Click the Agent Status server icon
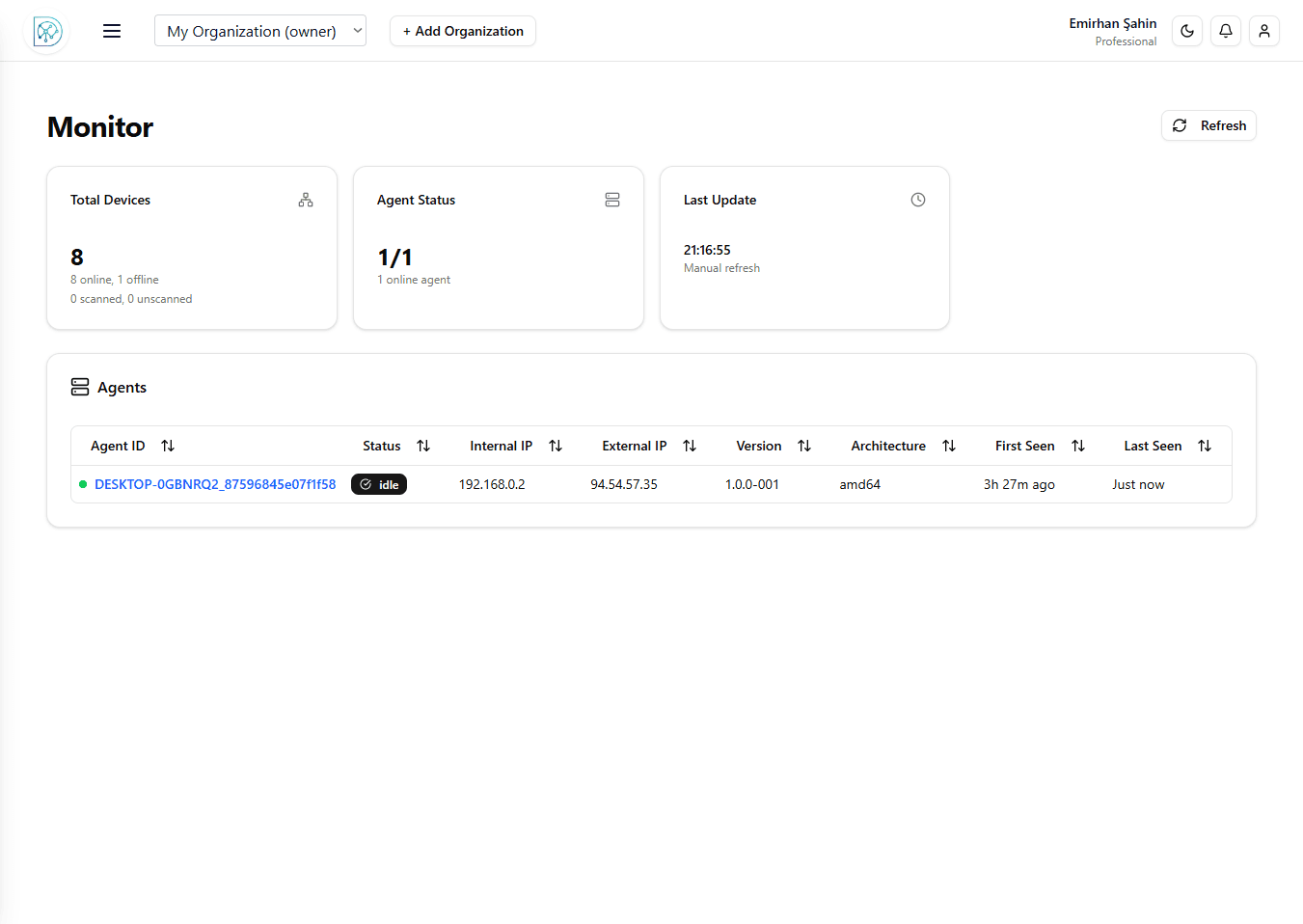Image resolution: width=1303 pixels, height=924 pixels. (612, 200)
